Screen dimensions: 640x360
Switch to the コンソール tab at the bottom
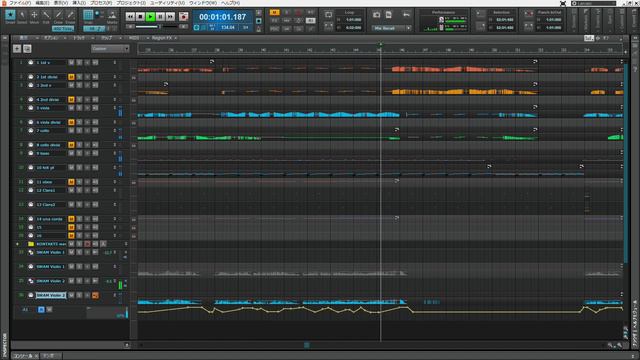pyautogui.click(x=24, y=356)
